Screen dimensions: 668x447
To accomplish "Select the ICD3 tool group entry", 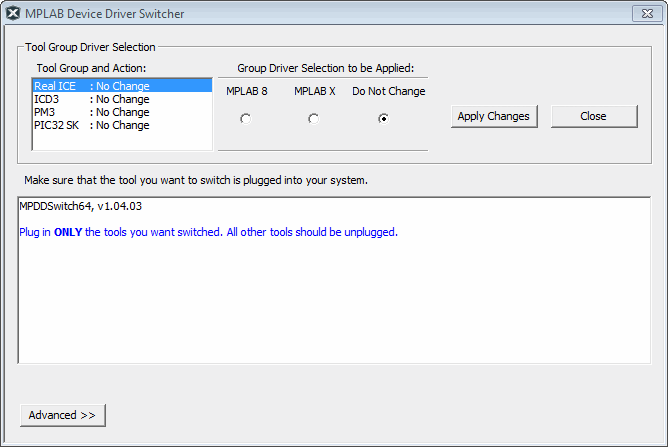I will coord(91,100).
